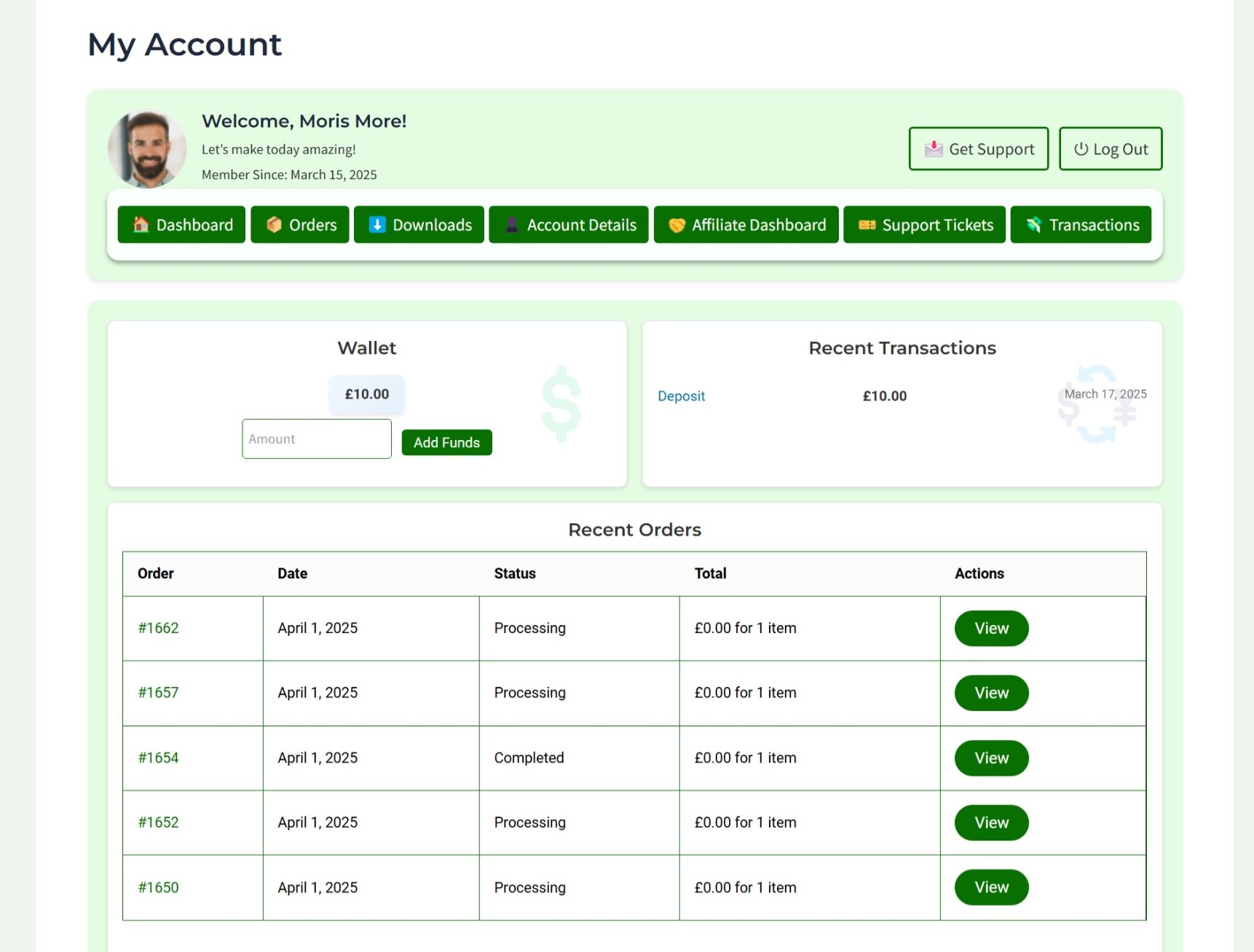This screenshot has height=952, width=1254.
Task: Click the Get Support button
Action: coord(979,149)
